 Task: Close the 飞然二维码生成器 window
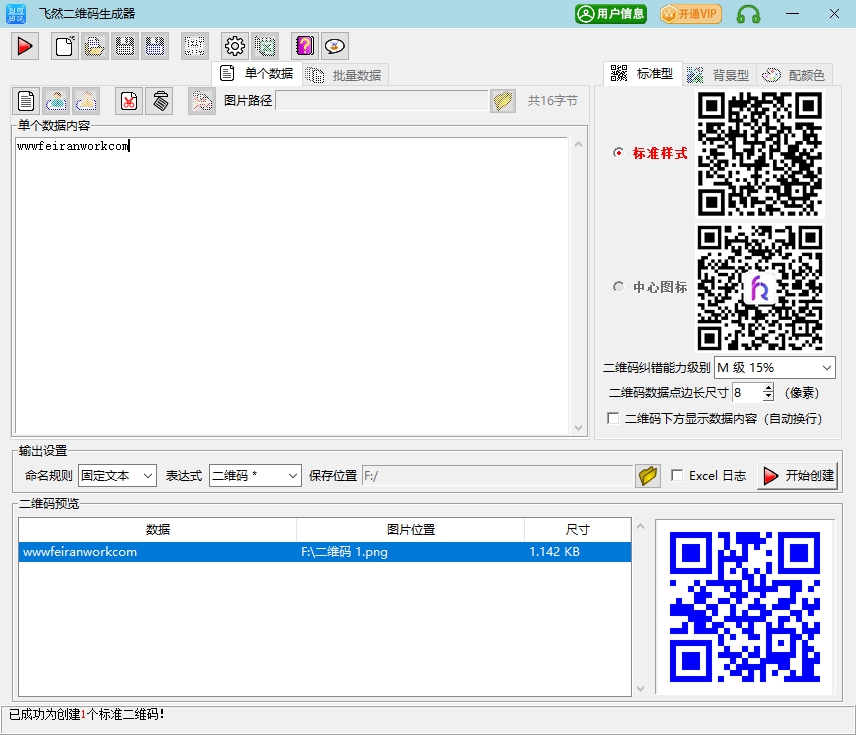[834, 14]
